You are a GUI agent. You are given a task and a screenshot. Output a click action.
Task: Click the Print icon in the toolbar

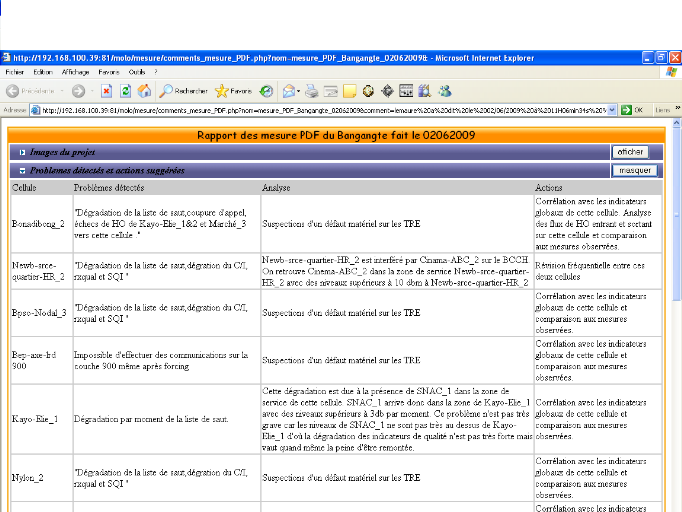[311, 90]
